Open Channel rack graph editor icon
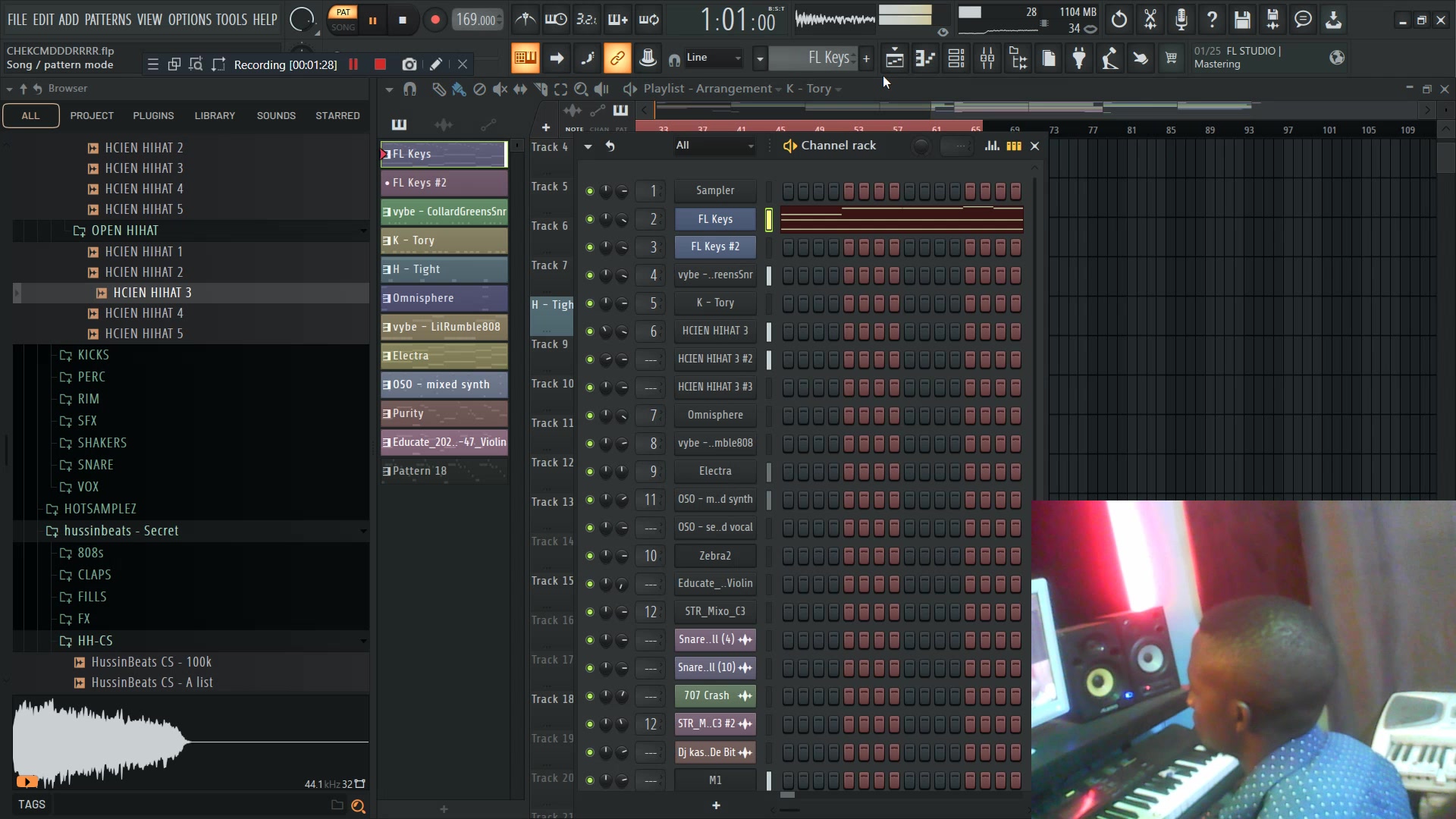Viewport: 1456px width, 819px height. pyautogui.click(x=992, y=146)
